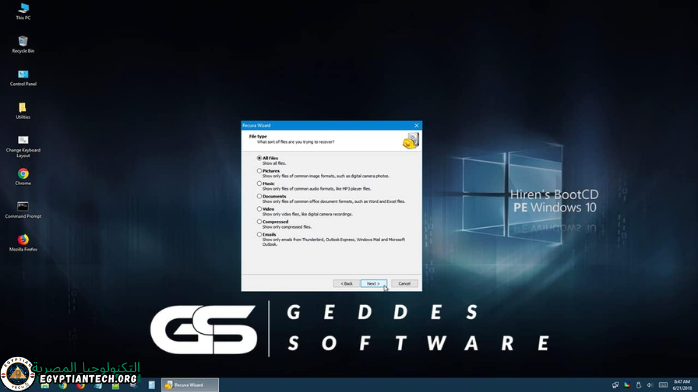Select the Emails radio option
Image resolution: width=698 pixels, height=392 pixels.
[x=259, y=234]
